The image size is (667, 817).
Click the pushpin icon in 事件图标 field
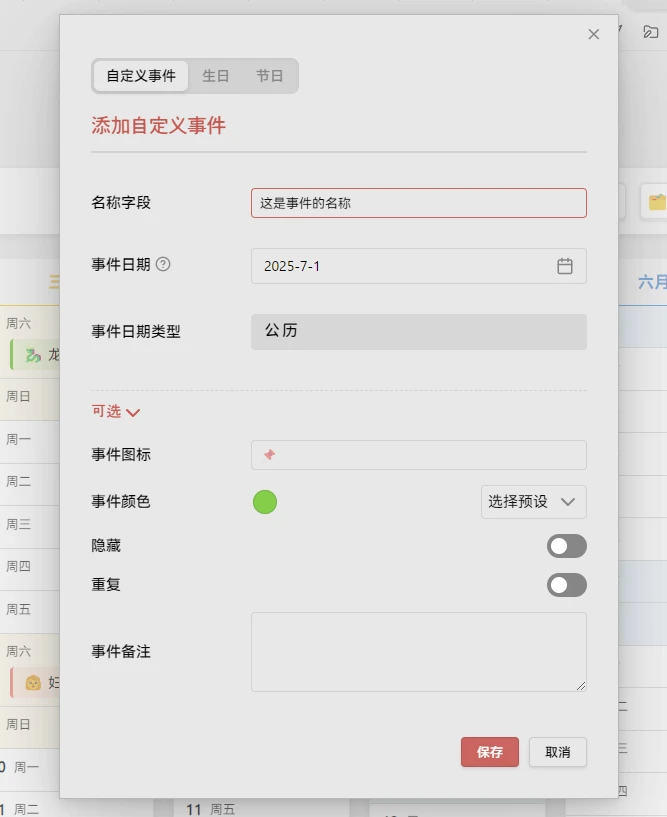[269, 455]
